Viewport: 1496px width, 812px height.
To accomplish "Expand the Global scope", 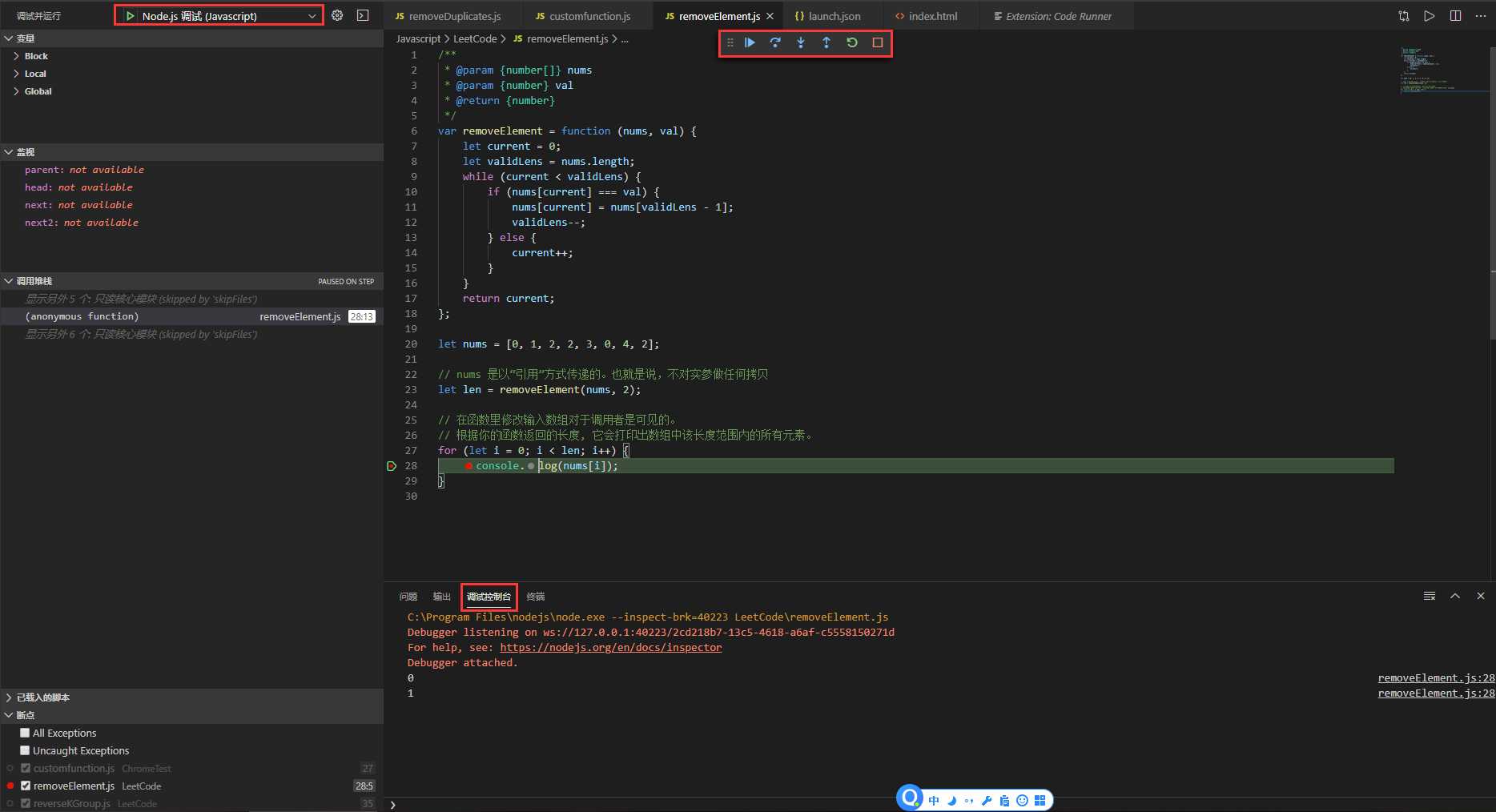I will [192, 91].
